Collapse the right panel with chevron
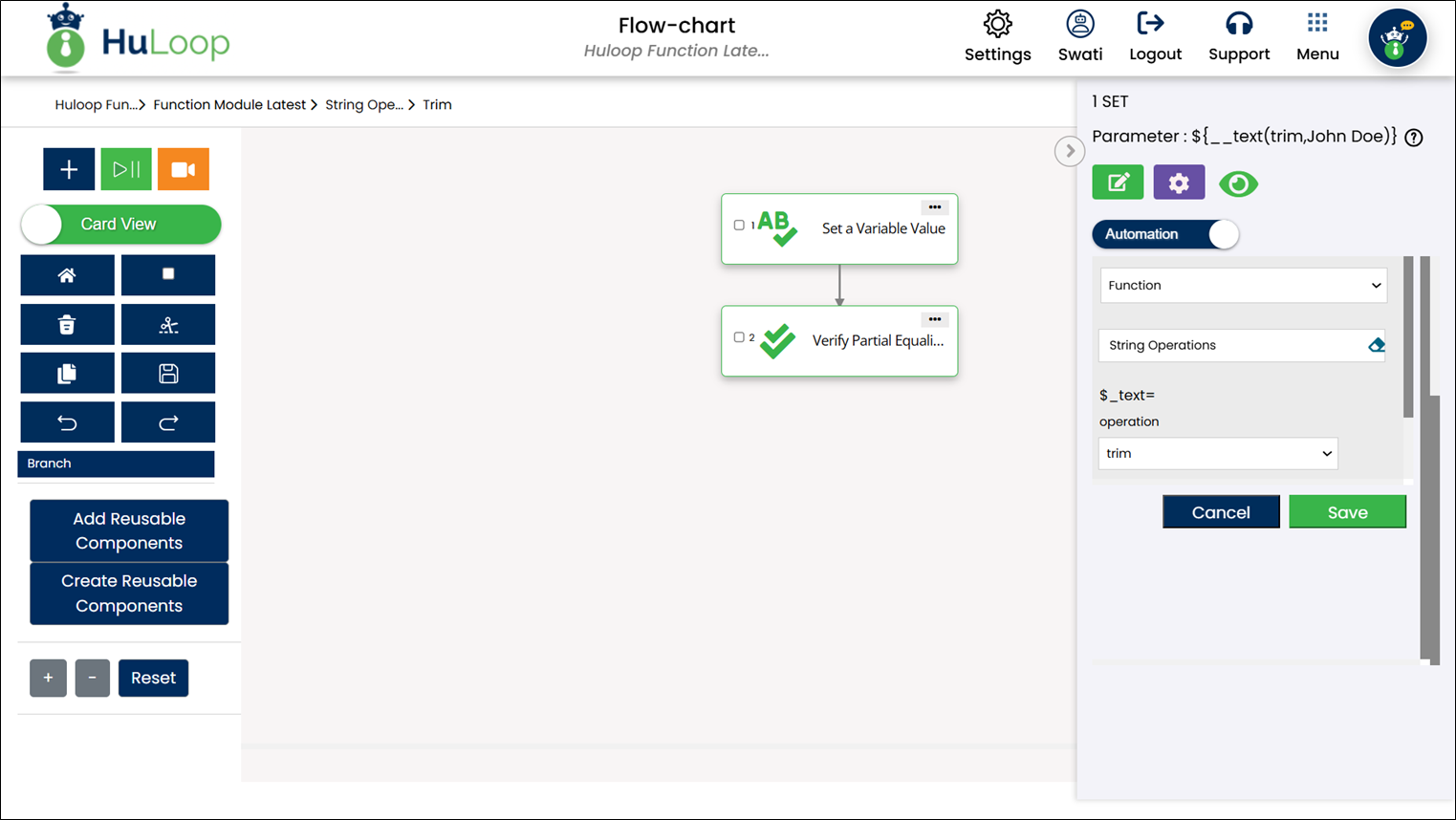The width and height of the screenshot is (1456, 820). (1070, 151)
